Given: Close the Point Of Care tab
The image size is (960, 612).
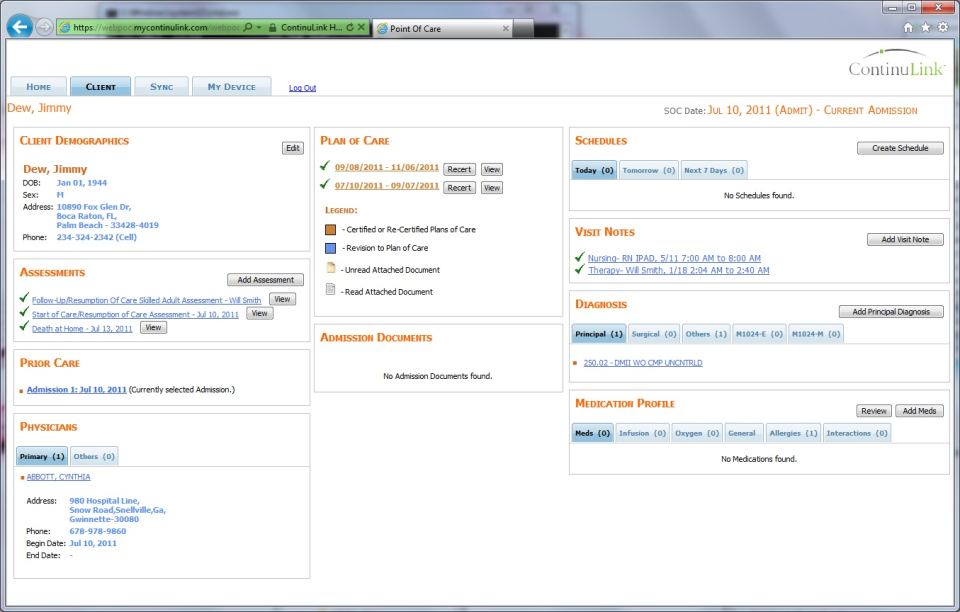Looking at the screenshot, I should [x=506, y=28].
